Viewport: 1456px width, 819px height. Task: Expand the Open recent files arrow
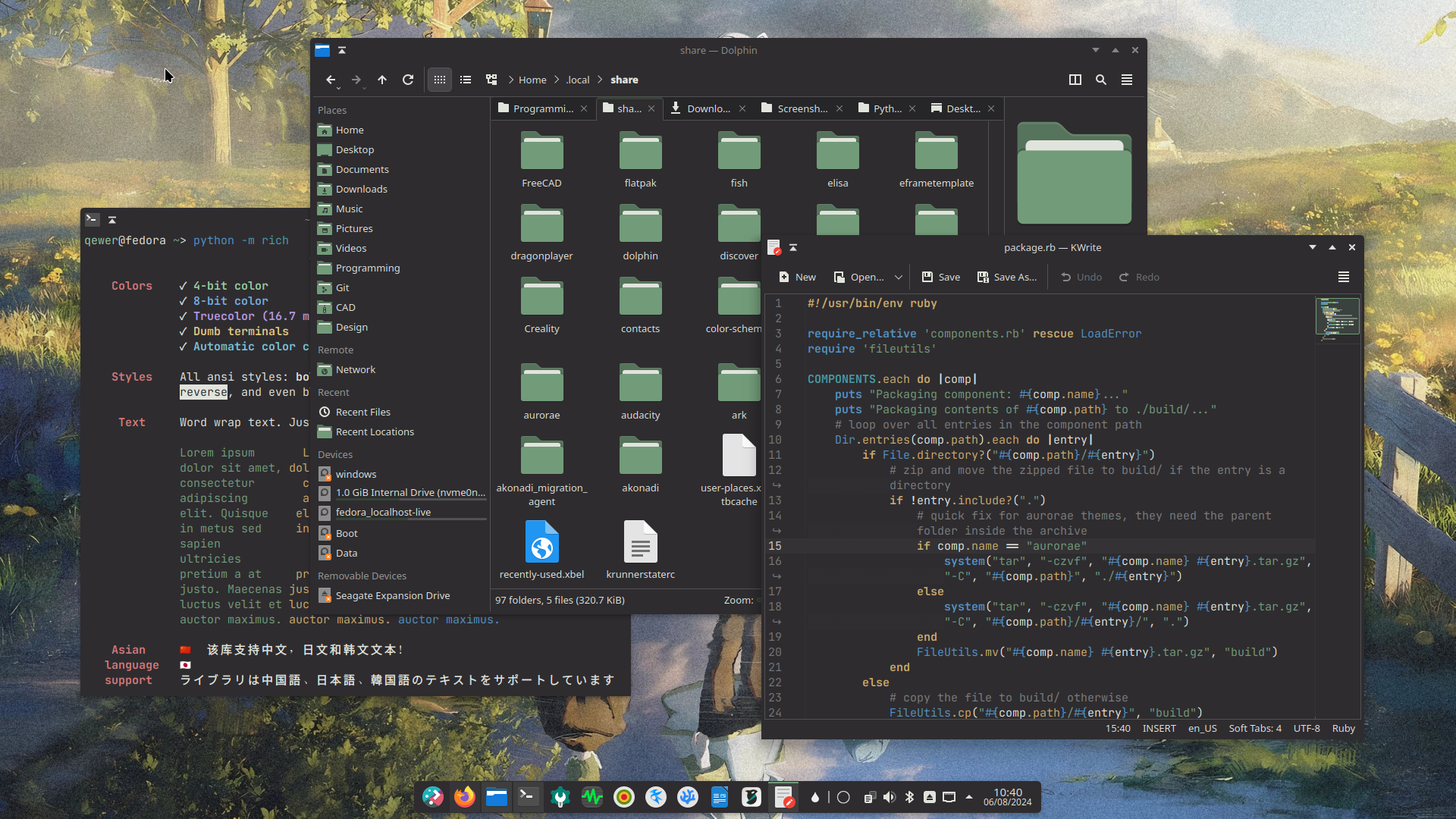click(x=899, y=278)
